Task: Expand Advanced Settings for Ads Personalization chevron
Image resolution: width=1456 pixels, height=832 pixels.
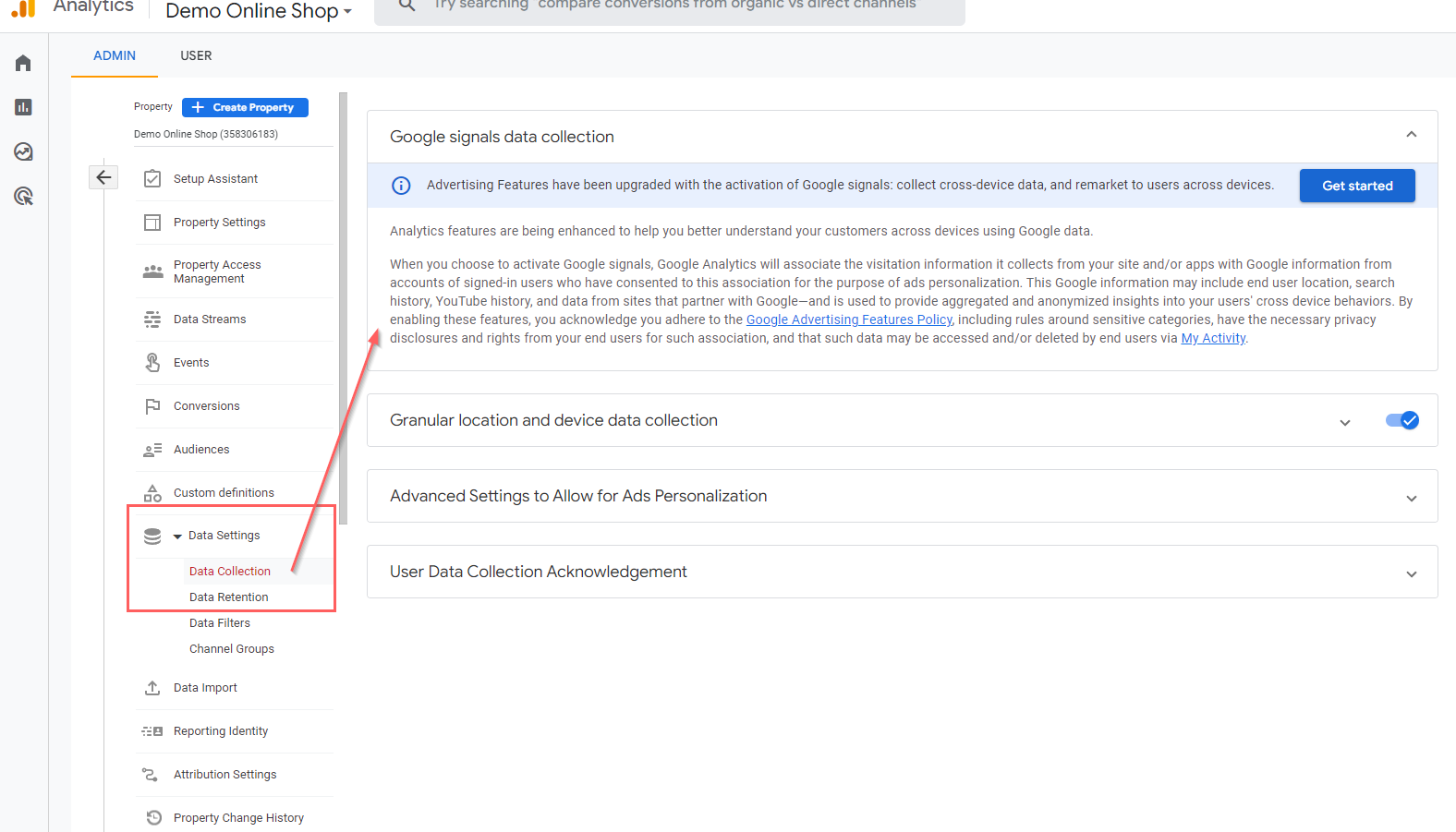Action: click(x=1412, y=498)
